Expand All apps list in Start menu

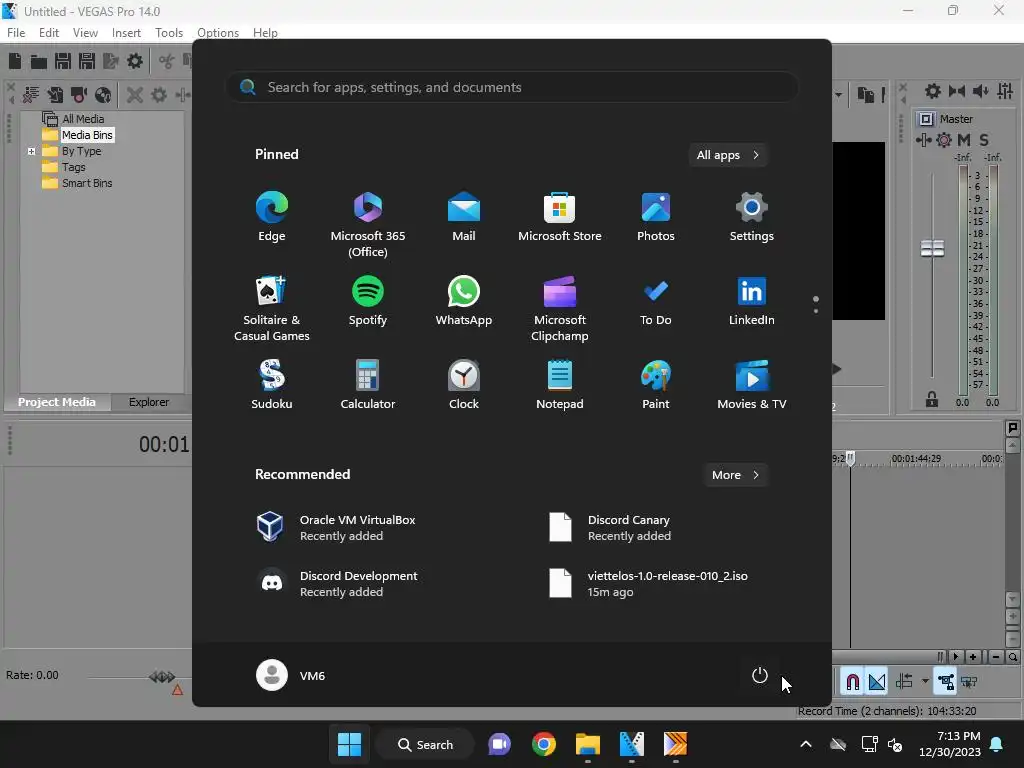(x=728, y=155)
